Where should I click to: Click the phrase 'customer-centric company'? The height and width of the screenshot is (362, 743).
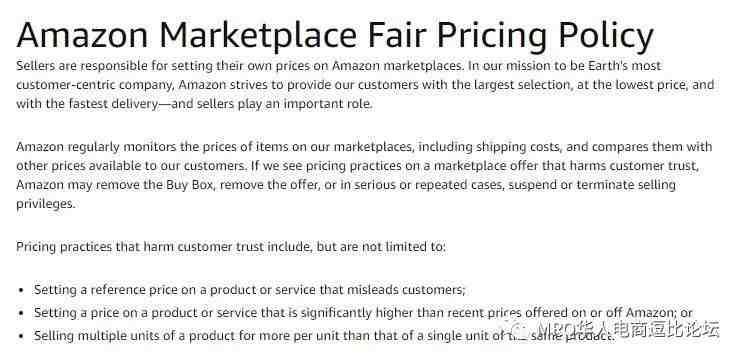tap(95, 85)
